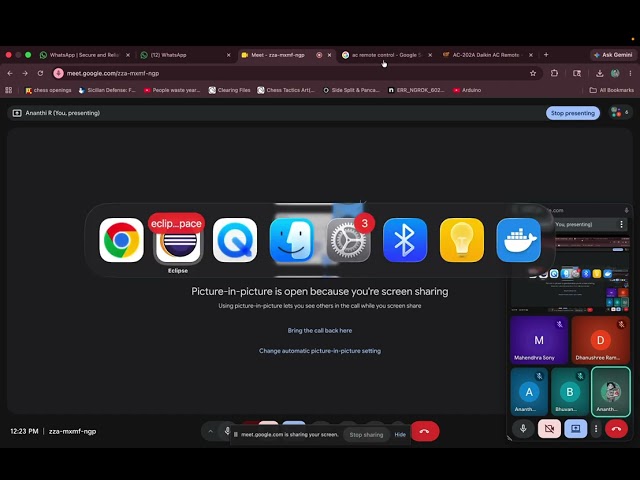This screenshot has height=480, width=640.
Task: Click the microphone site indicator in address bar
Action: click(58, 73)
